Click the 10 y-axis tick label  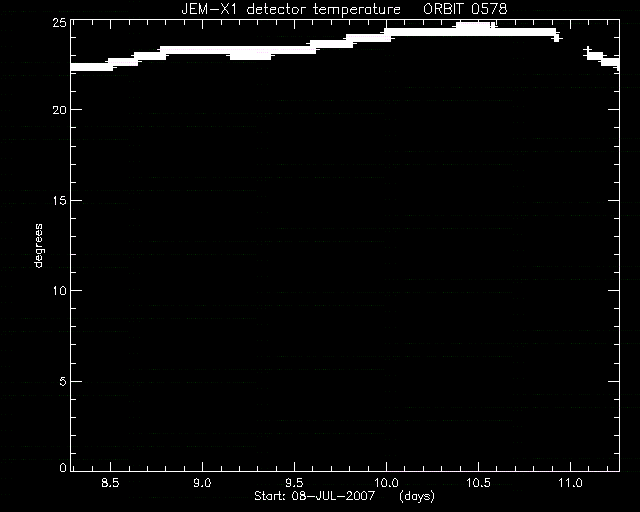pyautogui.click(x=60, y=291)
